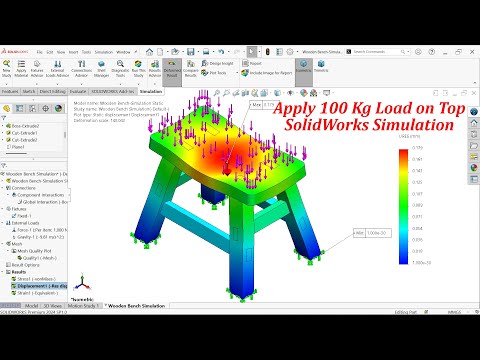Toggle the Isometric view button in ribbon
The height and width of the screenshot is (360, 480).
[x=303, y=66]
